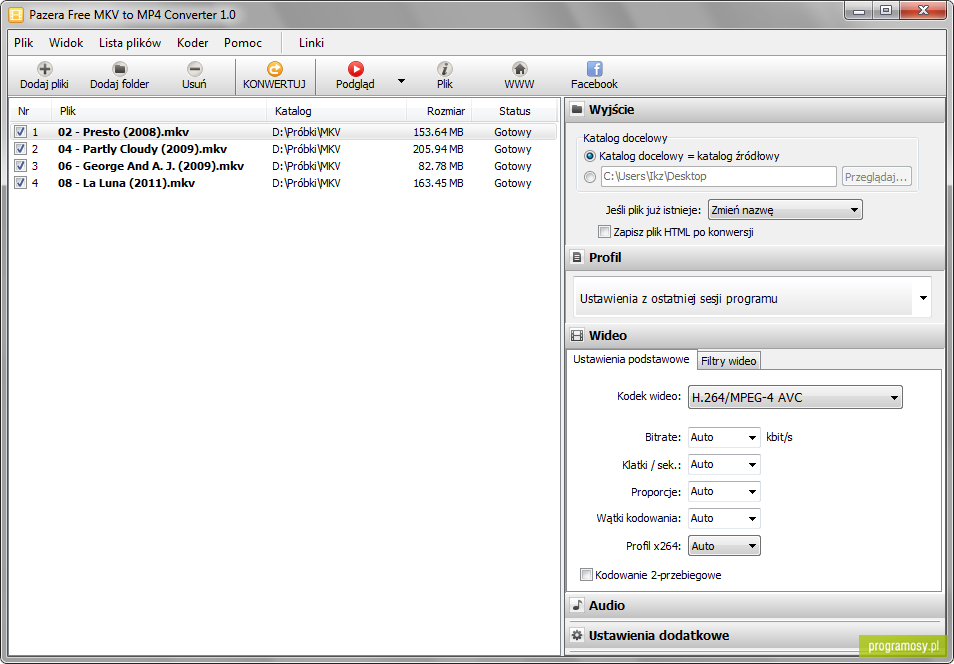954x664 pixels.
Task: Select the 04 - Partly Cloudy (2009).mkv filename
Action: (x=142, y=149)
